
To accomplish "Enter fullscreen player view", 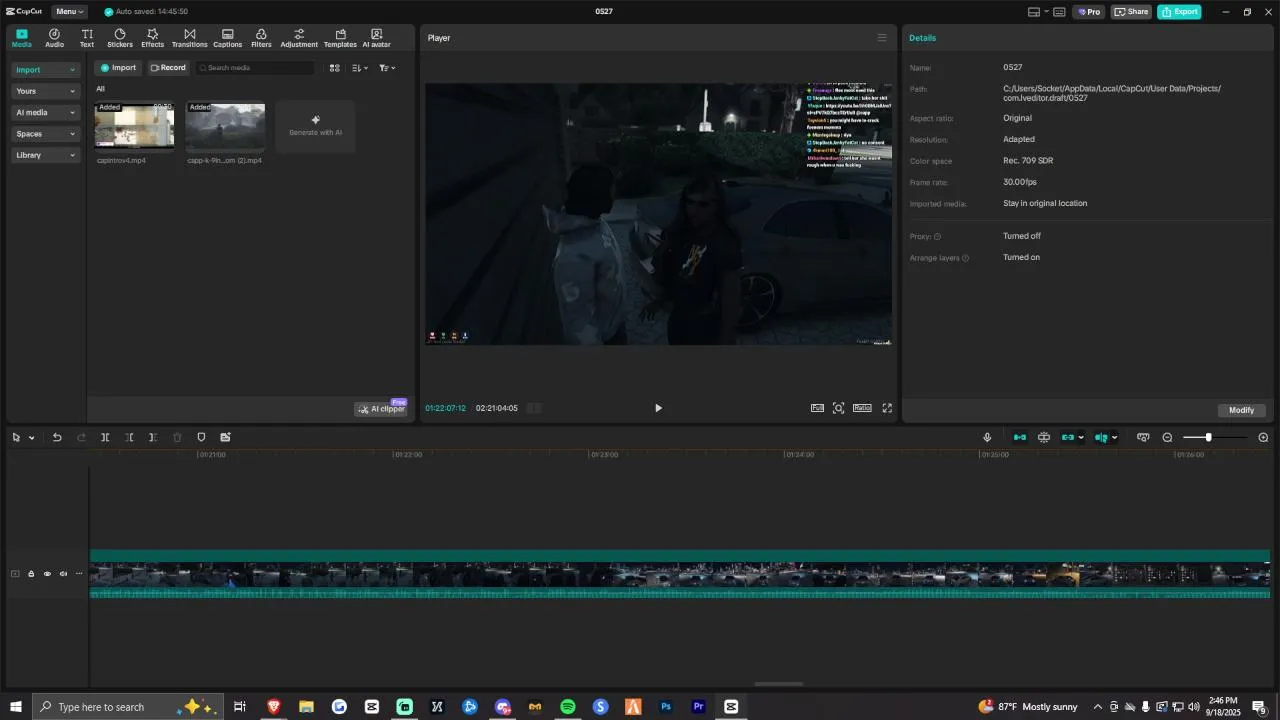I will click(887, 408).
